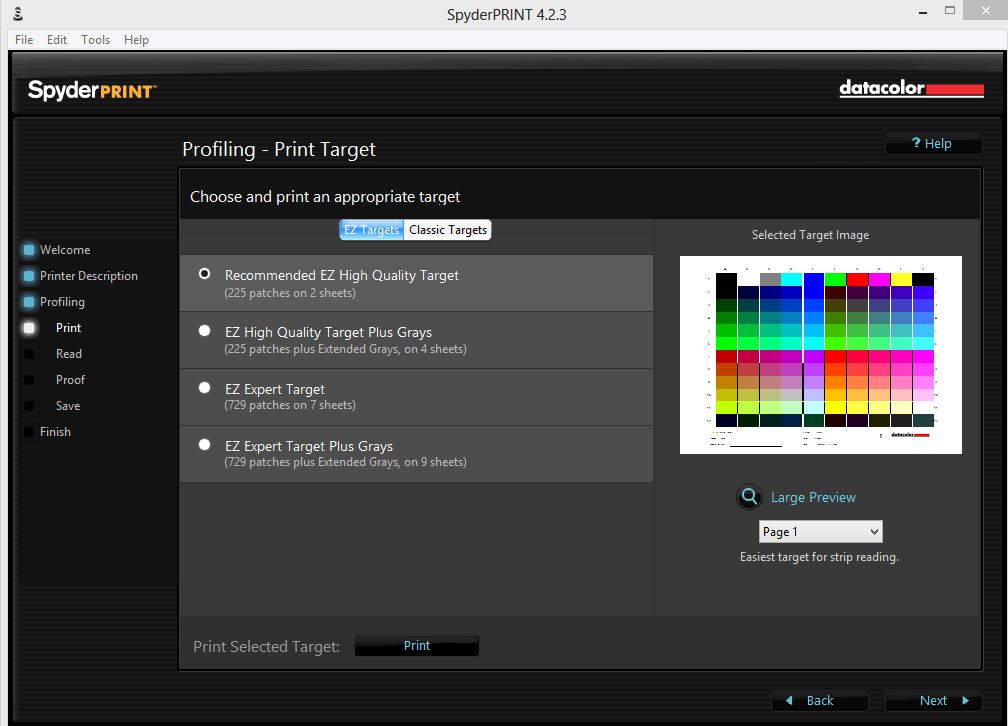The width and height of the screenshot is (1008, 726).
Task: Click the 'Choose and print an appropriate target' heading
Action: point(325,197)
